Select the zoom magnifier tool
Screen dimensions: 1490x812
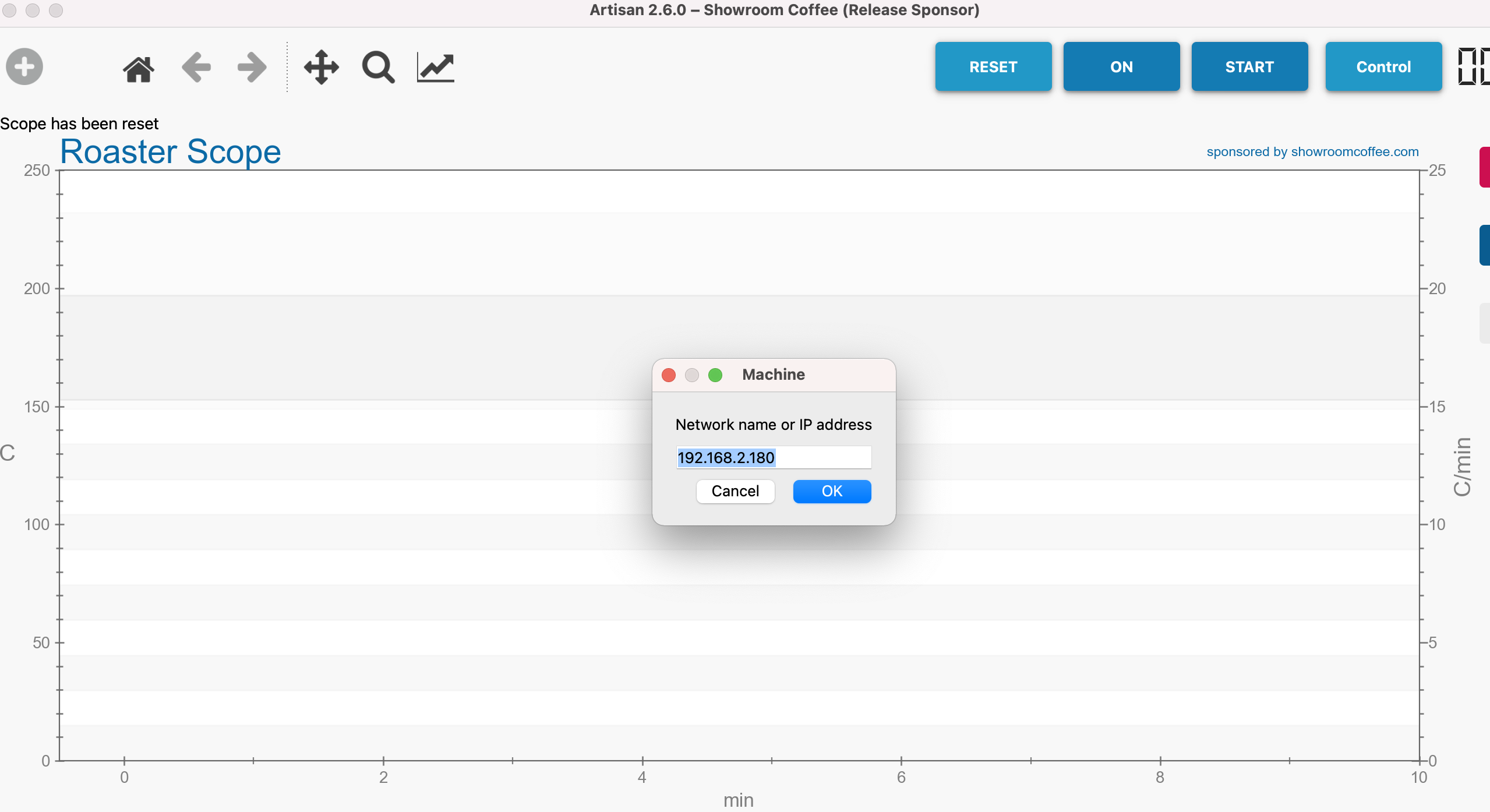[x=378, y=68]
